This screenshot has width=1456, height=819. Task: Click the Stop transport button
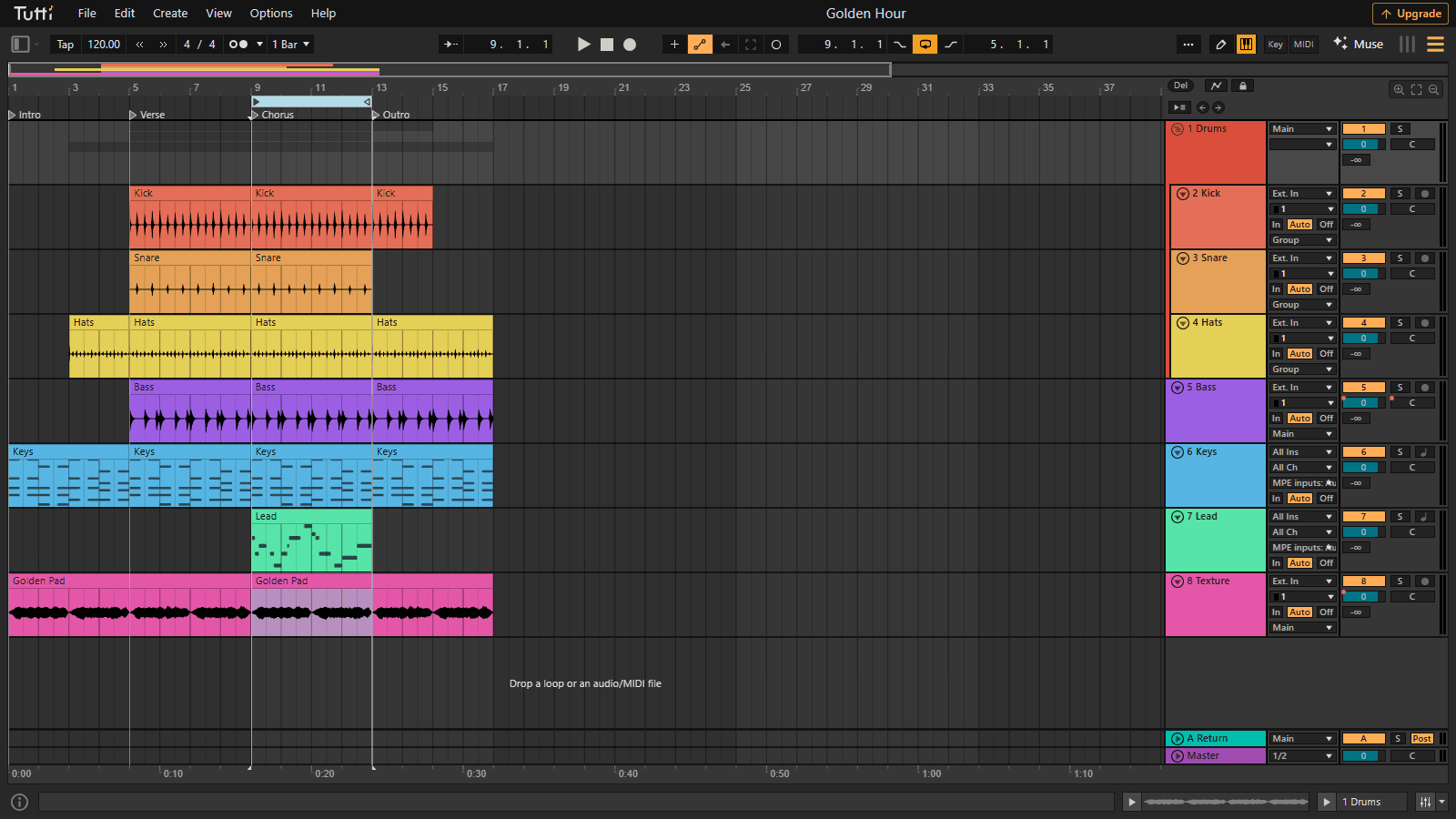click(x=607, y=44)
